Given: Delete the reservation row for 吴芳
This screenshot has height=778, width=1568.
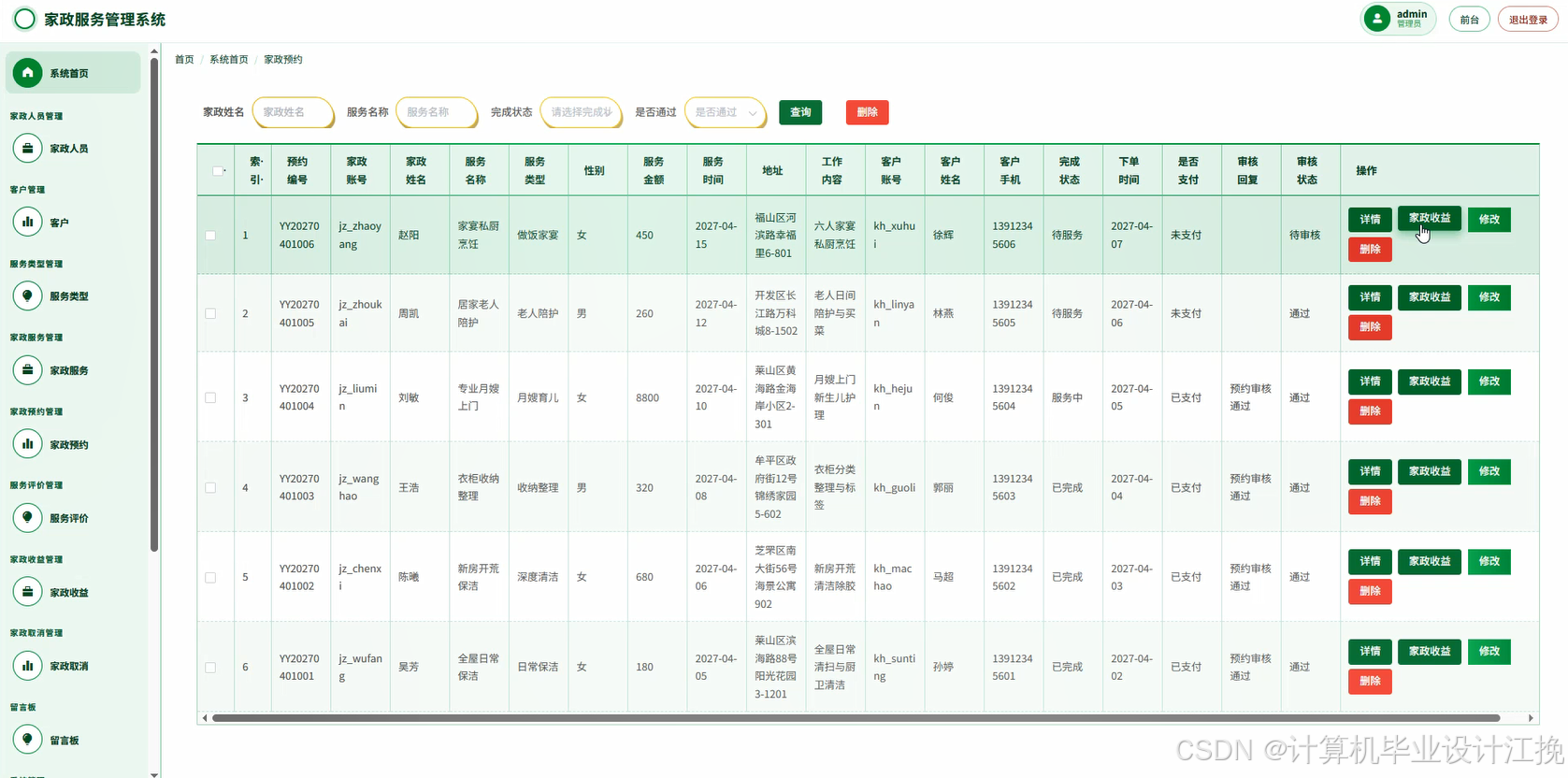Looking at the screenshot, I should click(1370, 682).
